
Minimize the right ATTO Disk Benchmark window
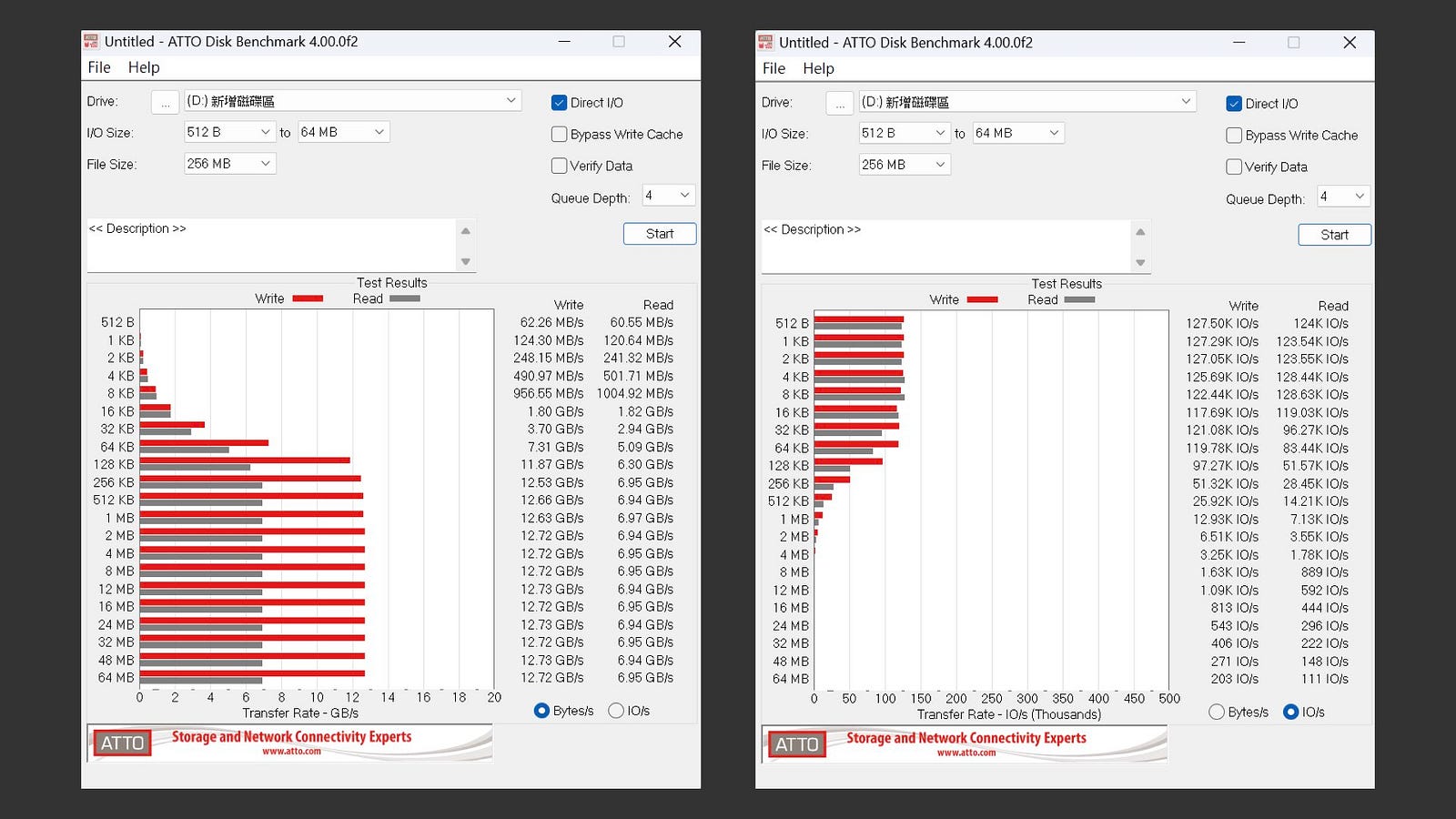(1239, 42)
